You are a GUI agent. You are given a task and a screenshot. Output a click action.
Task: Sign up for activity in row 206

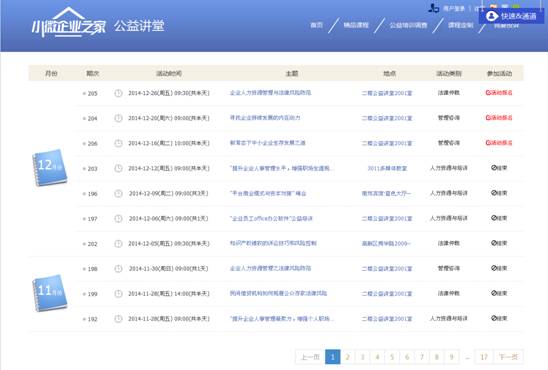click(x=499, y=143)
